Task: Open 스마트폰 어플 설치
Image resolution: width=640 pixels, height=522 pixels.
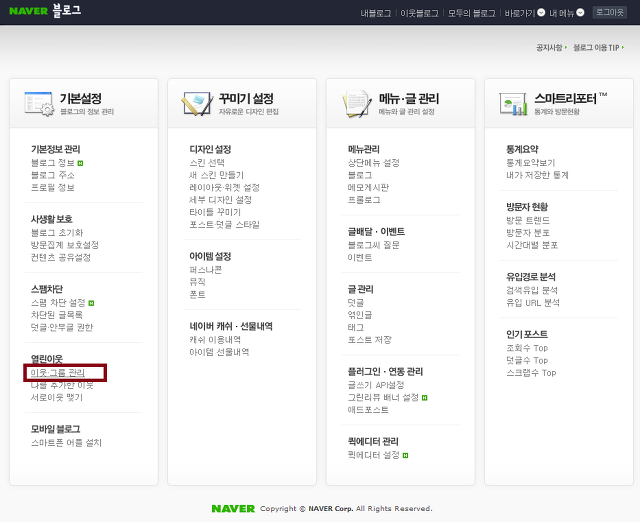Action: tap(66, 443)
